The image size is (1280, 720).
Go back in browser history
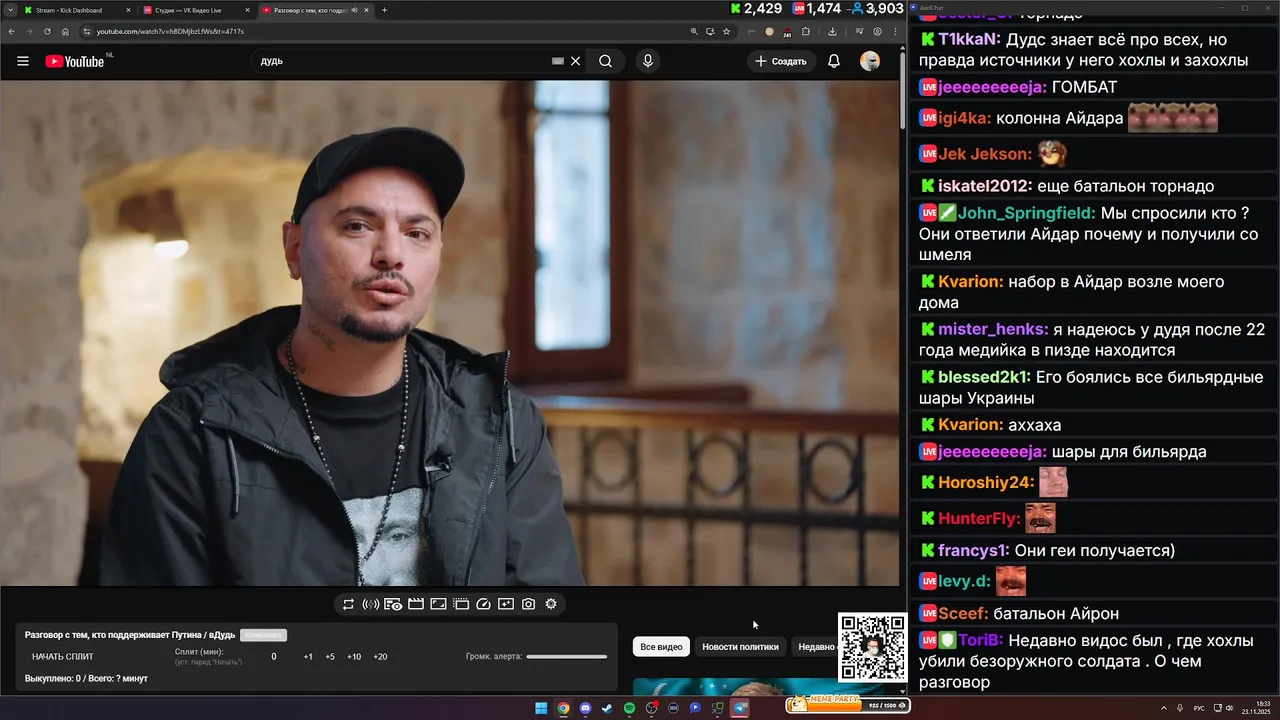[x=11, y=31]
